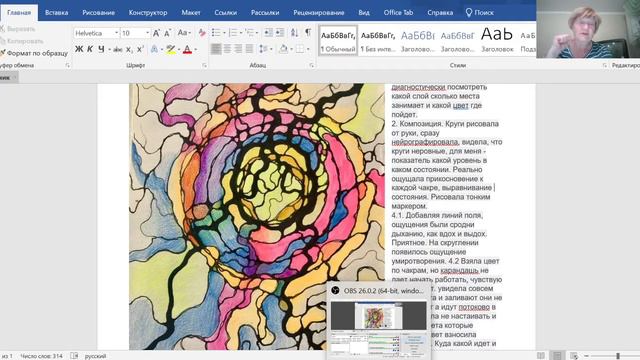Apply red font color
The width and height of the screenshot is (640, 360).
pyautogui.click(x=187, y=49)
